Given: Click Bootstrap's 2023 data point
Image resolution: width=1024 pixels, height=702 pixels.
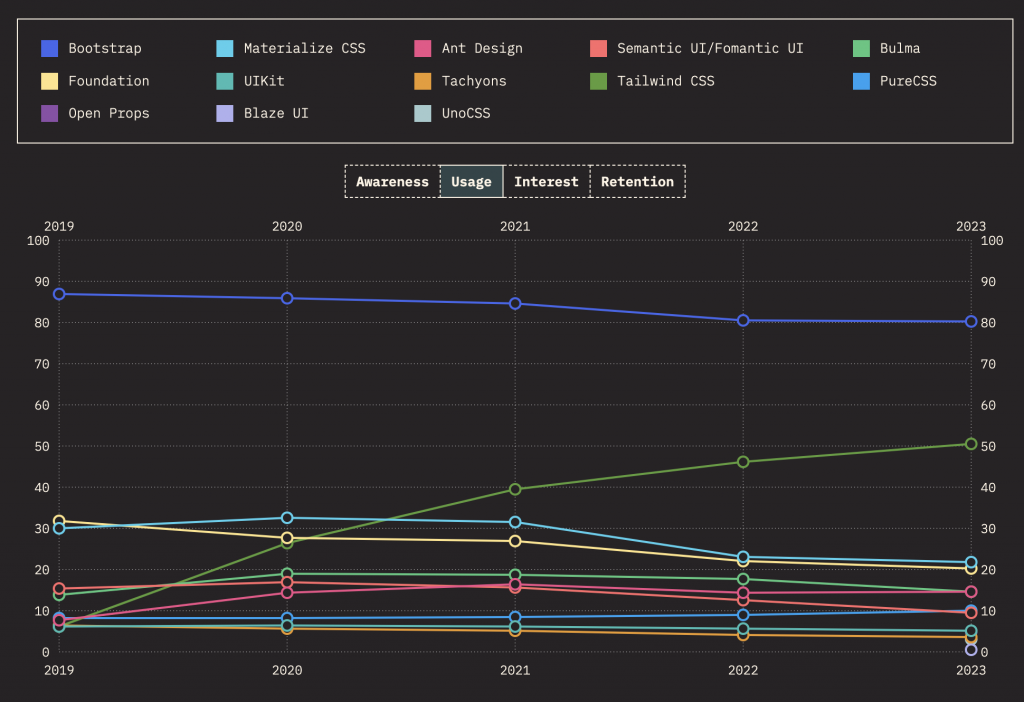Looking at the screenshot, I should [x=971, y=322].
